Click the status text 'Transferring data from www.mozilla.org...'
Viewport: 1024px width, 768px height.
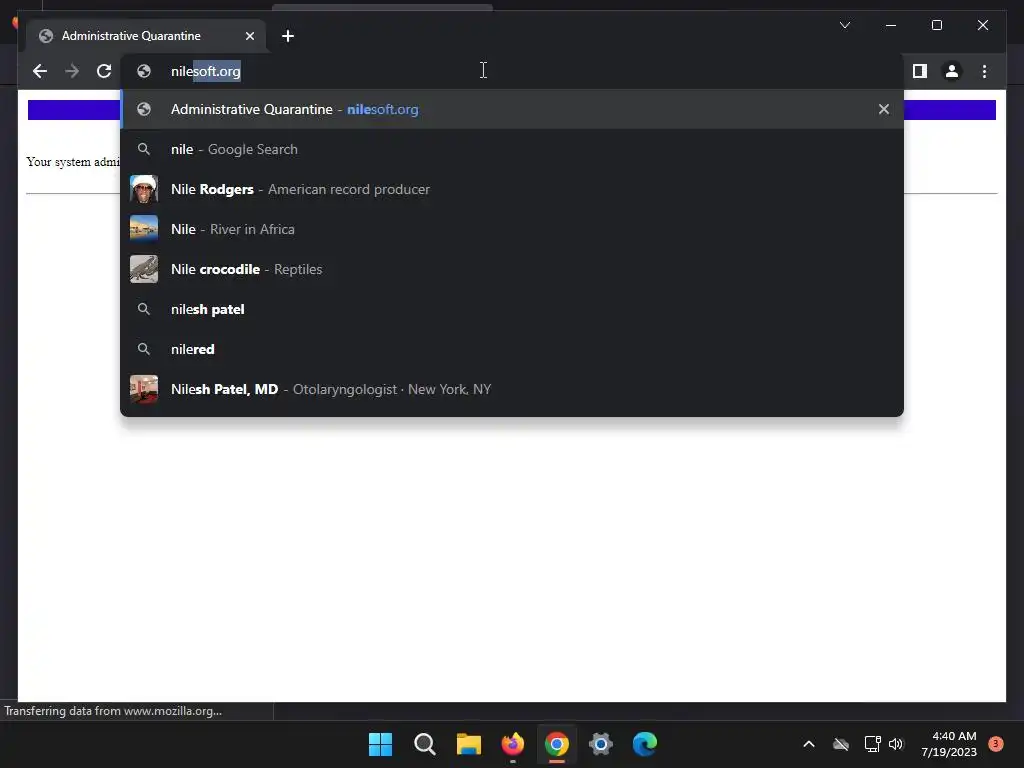113,711
